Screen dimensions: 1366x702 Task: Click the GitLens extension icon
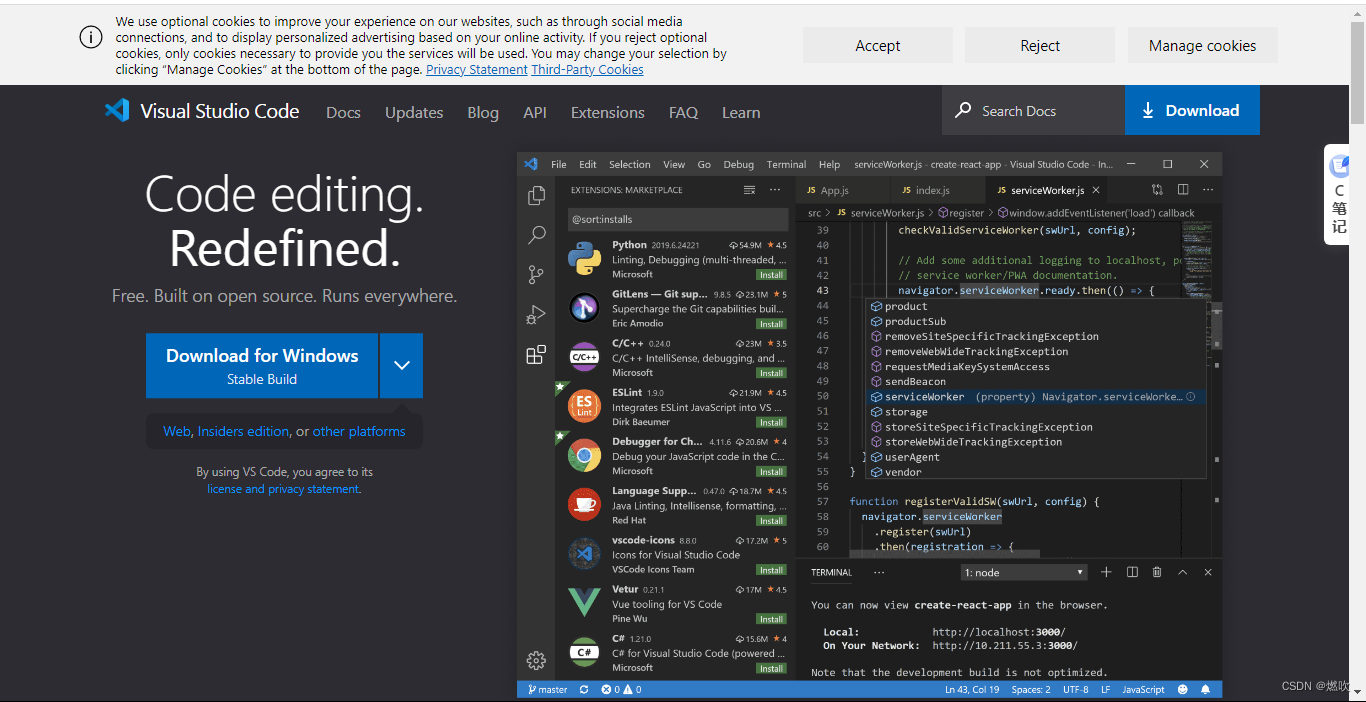click(584, 309)
